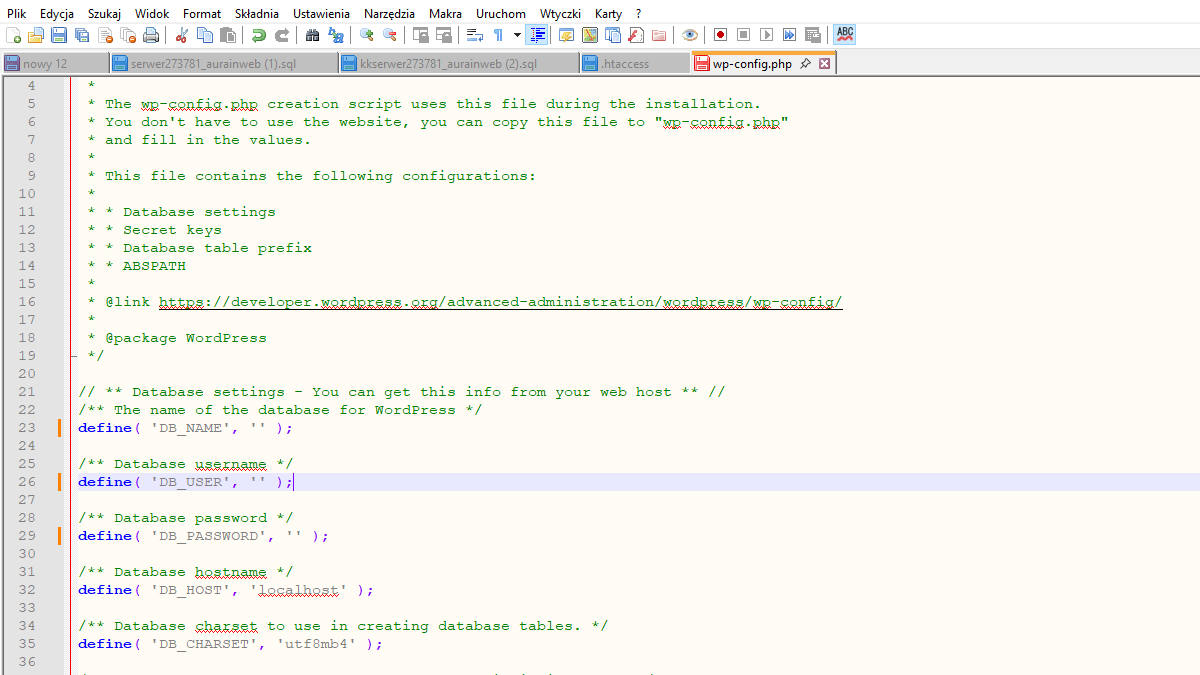Open the Szukaj menu
Image resolution: width=1200 pixels, height=675 pixels.
[x=105, y=14]
